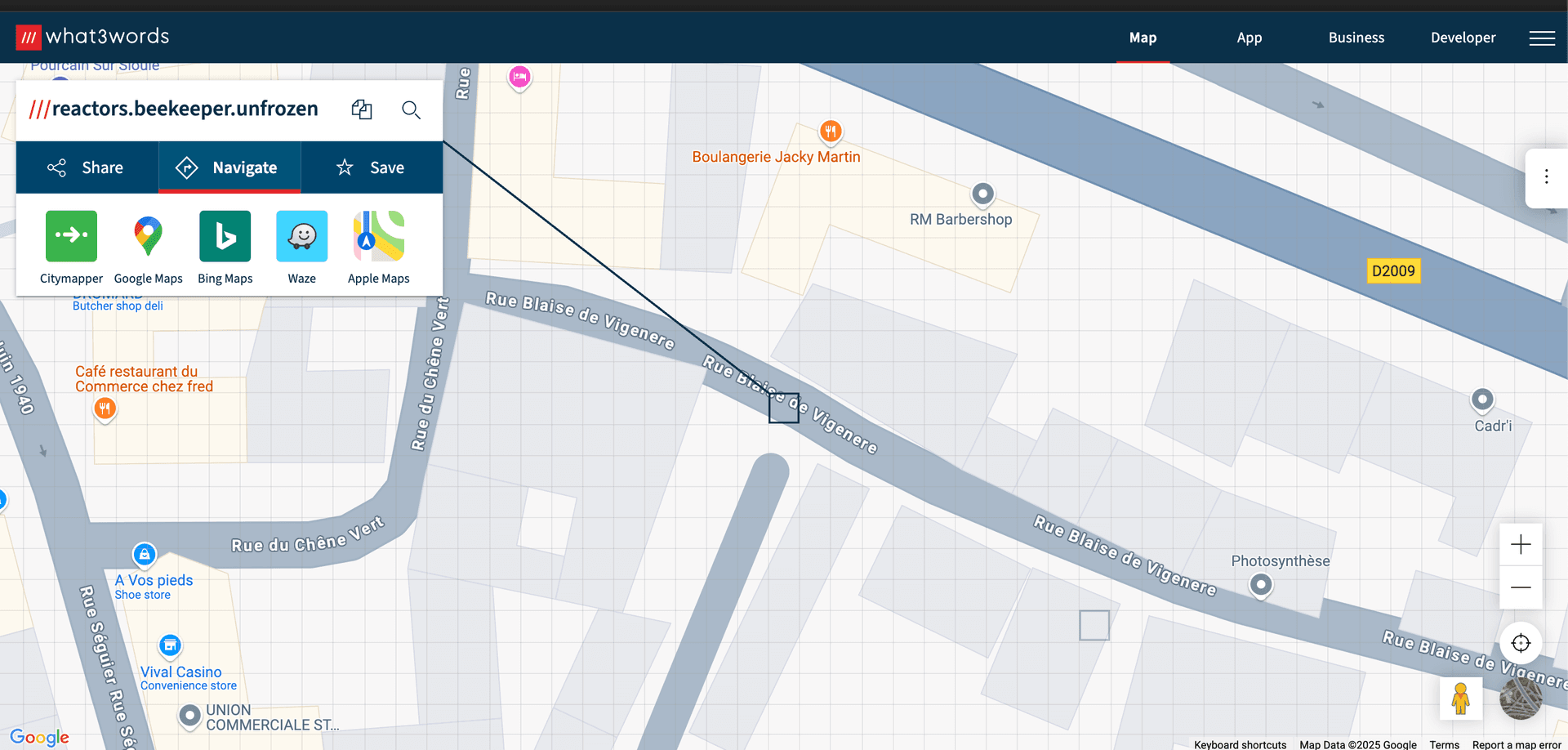The image size is (1568, 750).
Task: Click the what3words logo
Action: (96, 37)
